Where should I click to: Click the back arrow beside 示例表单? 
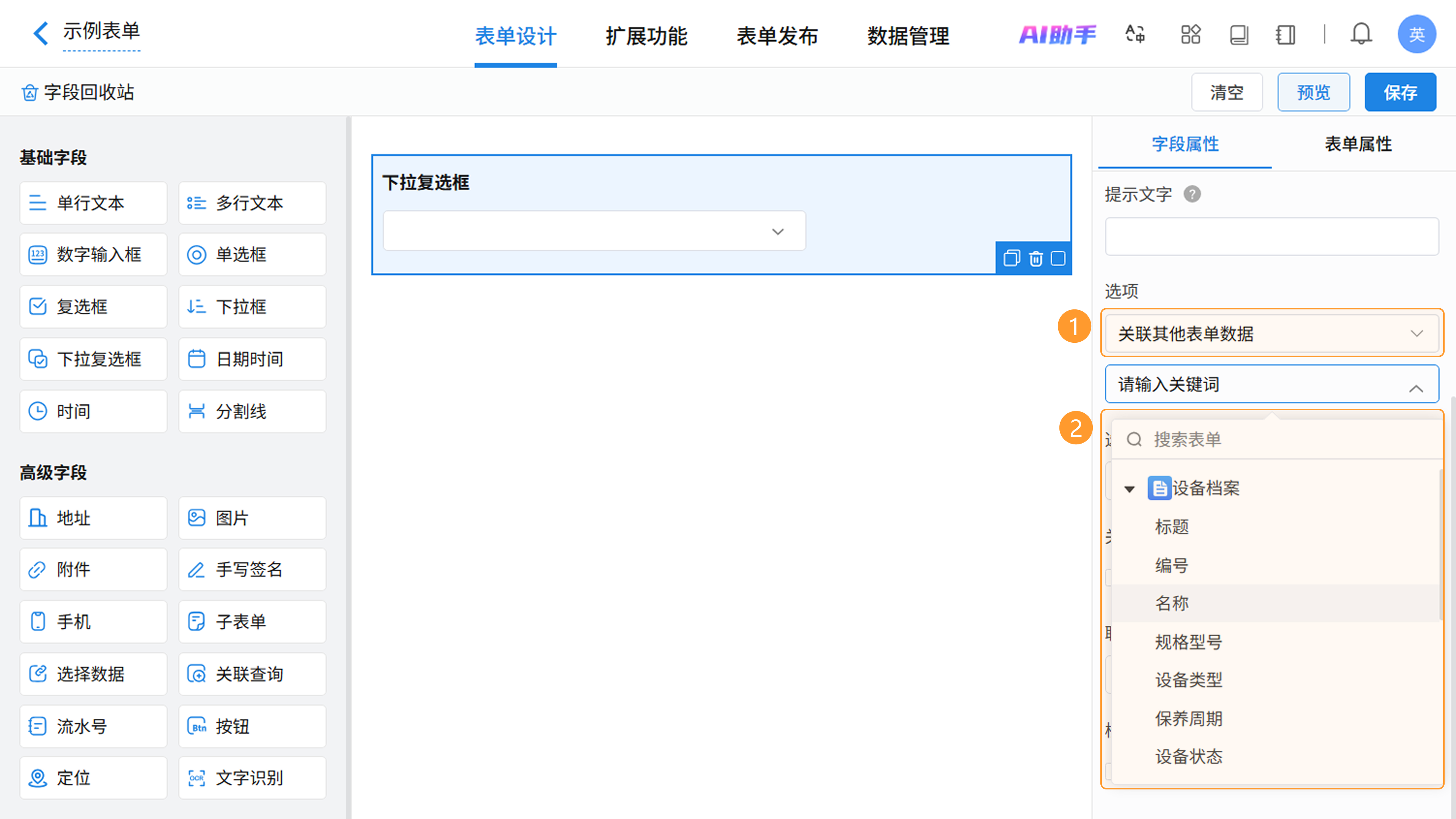tap(41, 33)
